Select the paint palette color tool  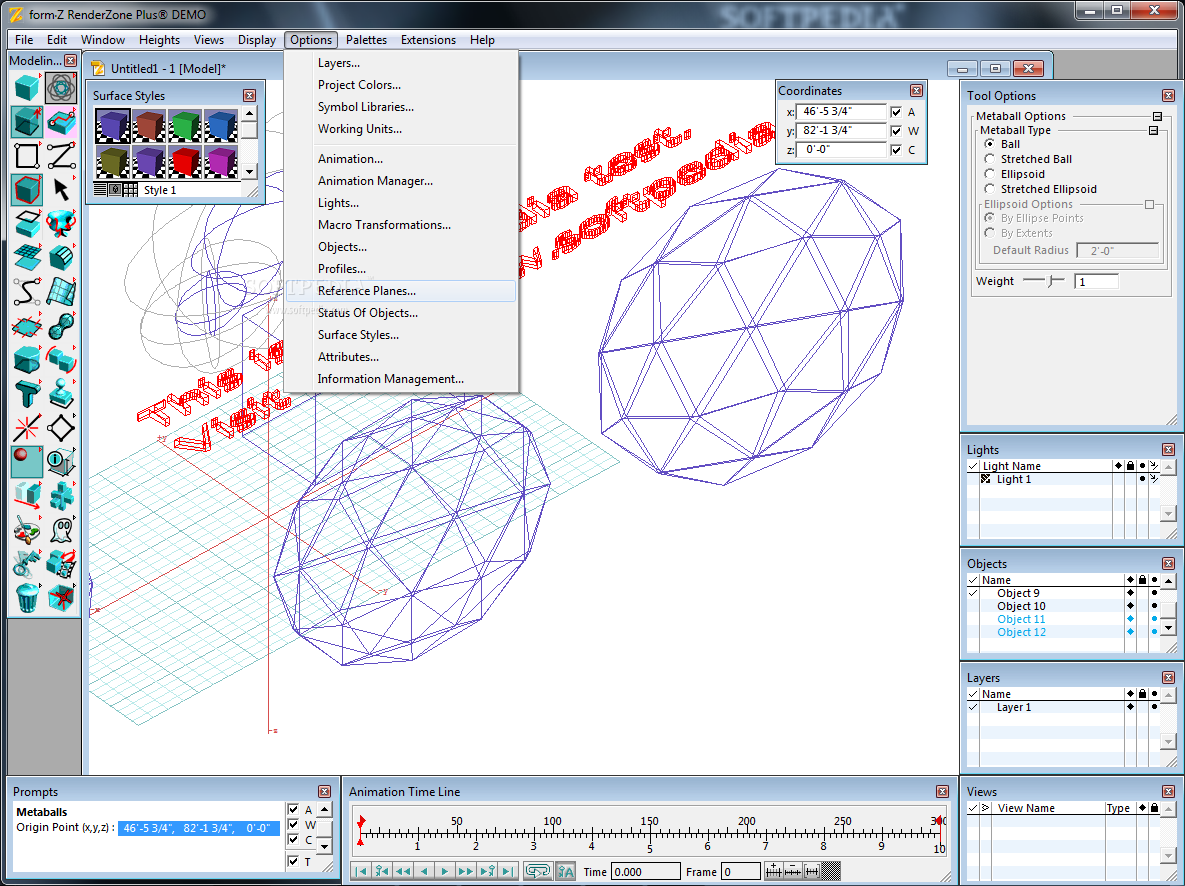point(27,530)
